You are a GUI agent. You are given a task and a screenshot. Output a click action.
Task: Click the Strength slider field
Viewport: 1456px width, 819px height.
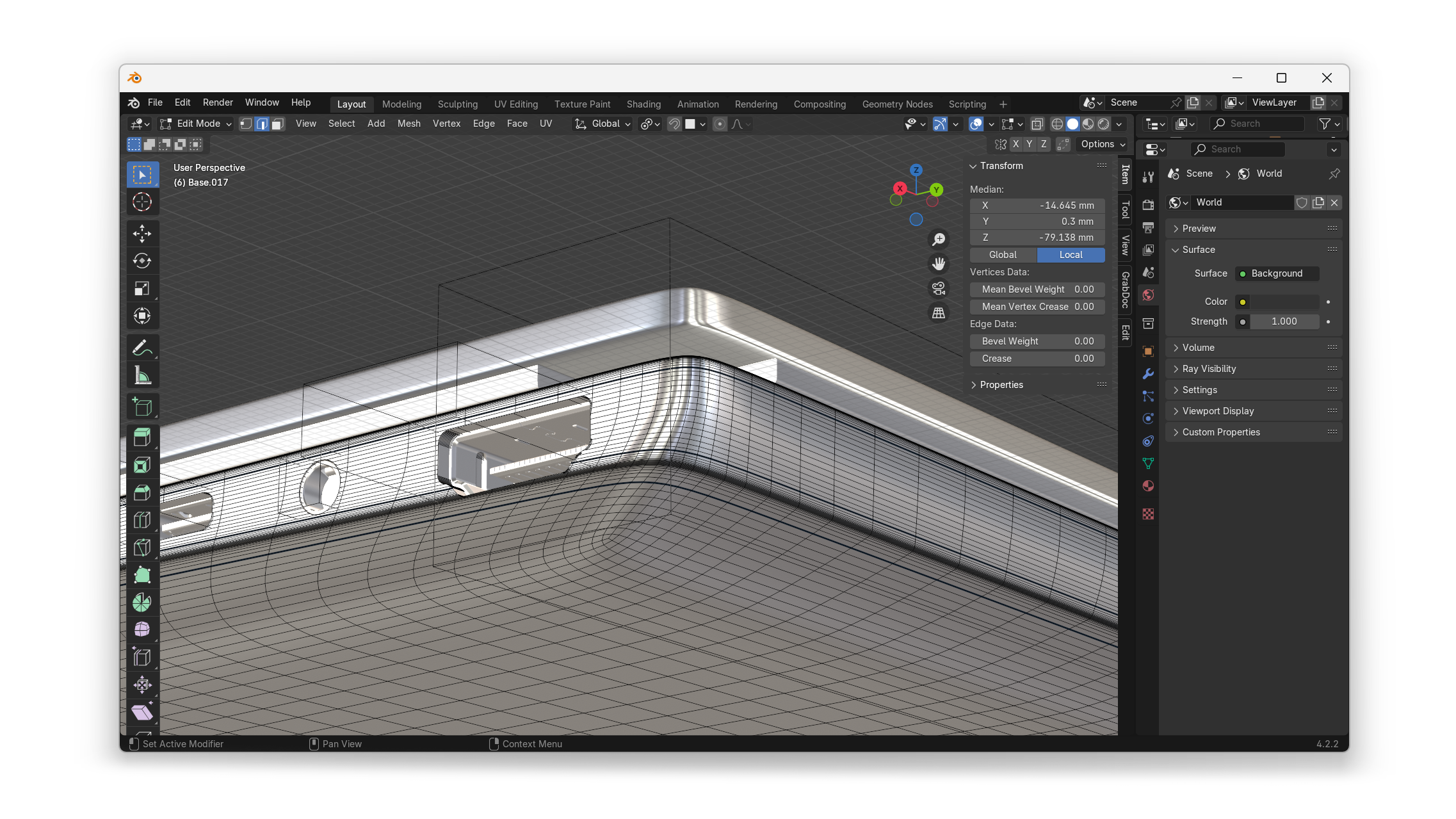[x=1285, y=321]
